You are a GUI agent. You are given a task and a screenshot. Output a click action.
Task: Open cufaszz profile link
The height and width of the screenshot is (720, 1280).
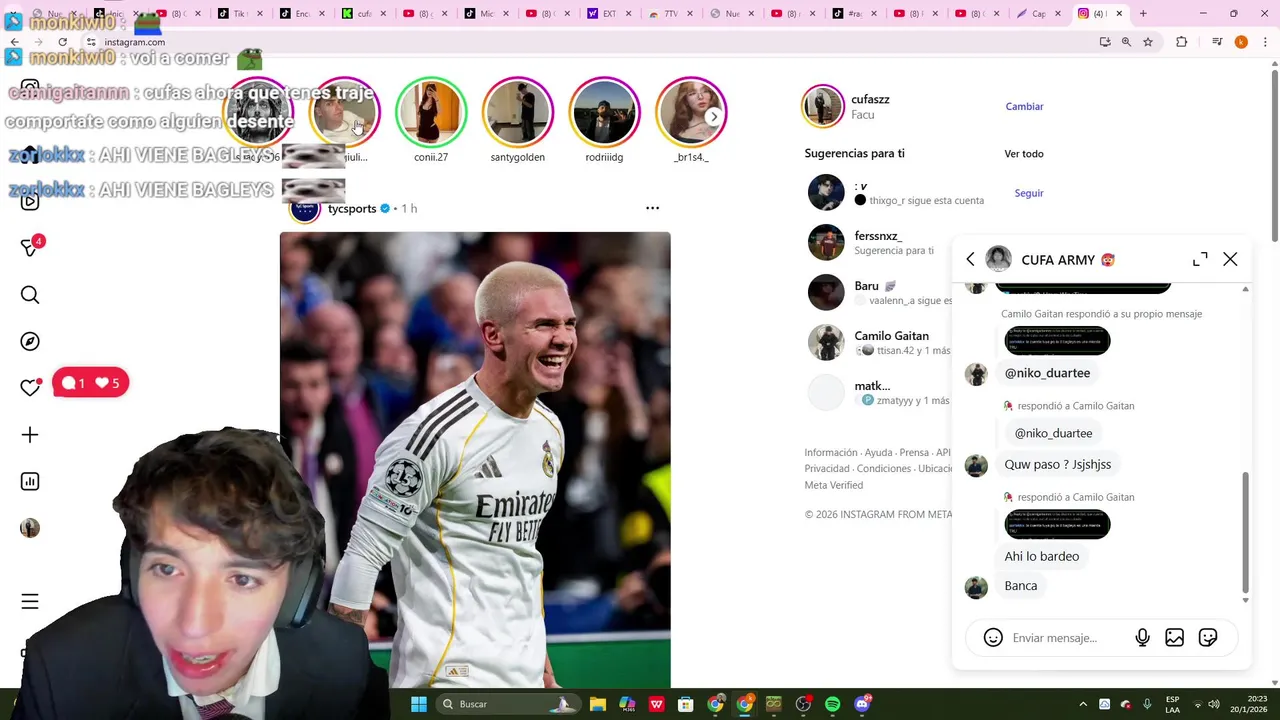pyautogui.click(x=870, y=99)
